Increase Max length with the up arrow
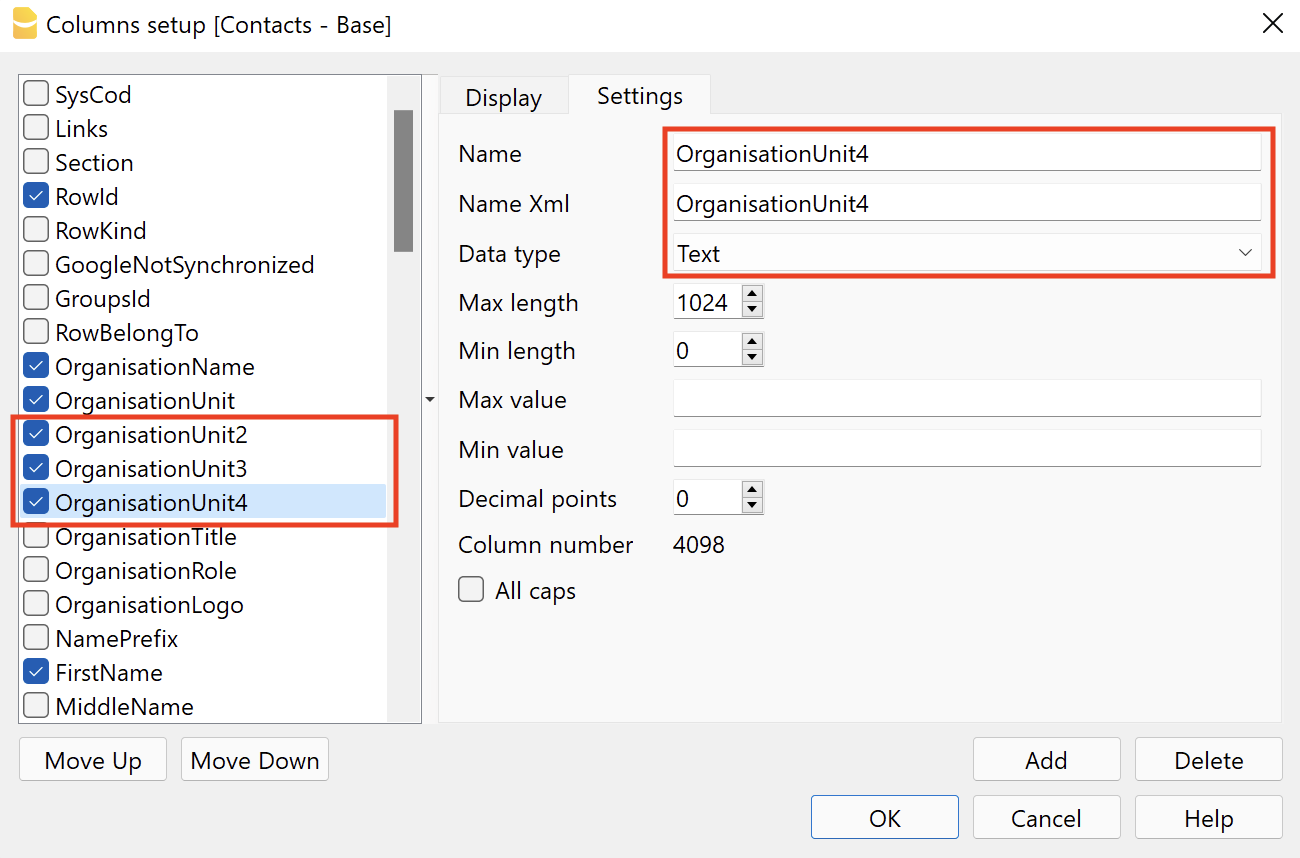This screenshot has height=858, width=1300. (752, 295)
